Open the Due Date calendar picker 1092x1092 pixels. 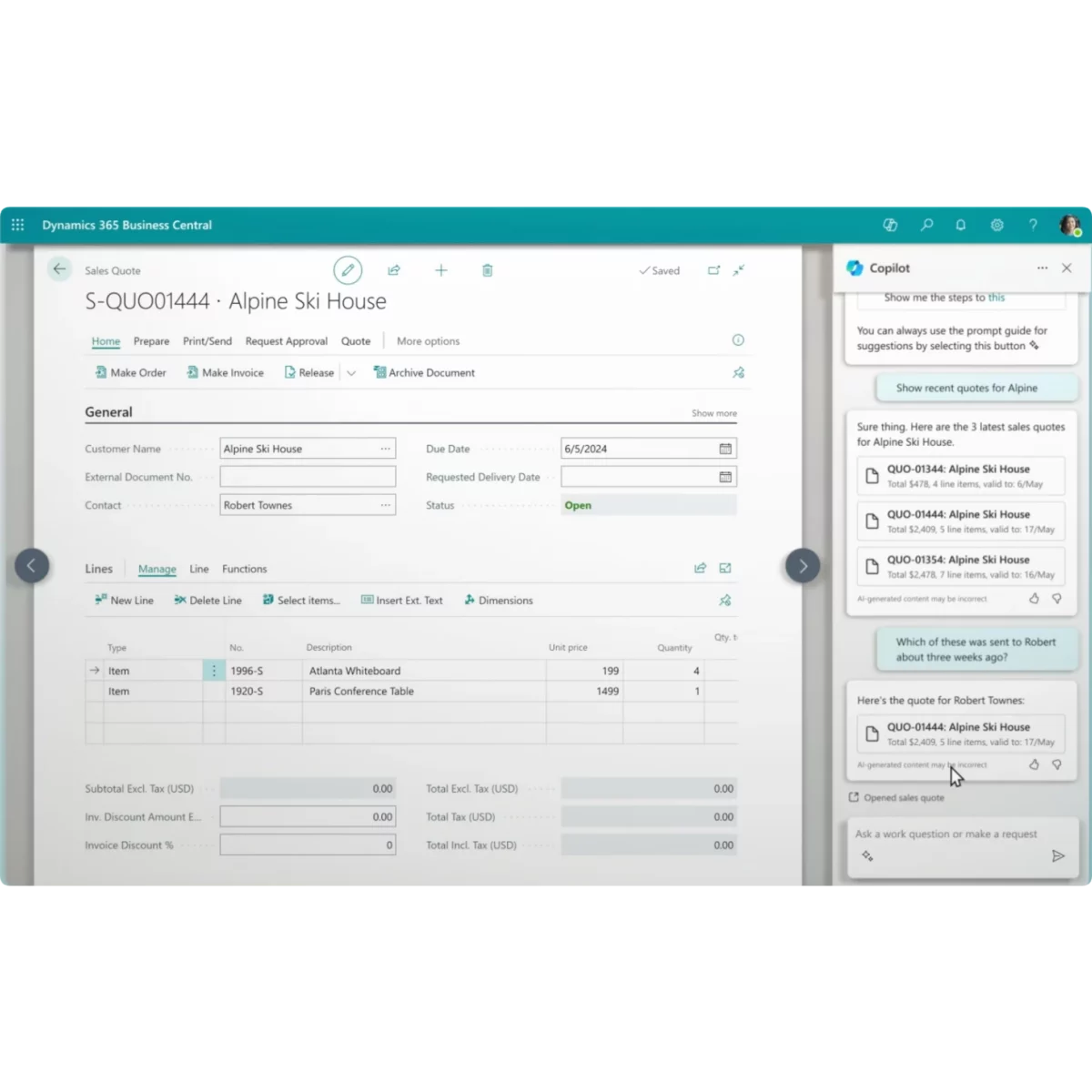point(725,449)
